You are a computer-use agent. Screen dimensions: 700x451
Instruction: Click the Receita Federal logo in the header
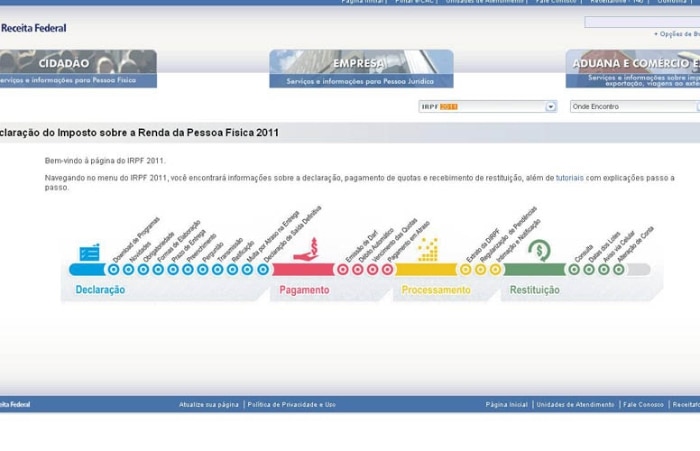pos(33,28)
